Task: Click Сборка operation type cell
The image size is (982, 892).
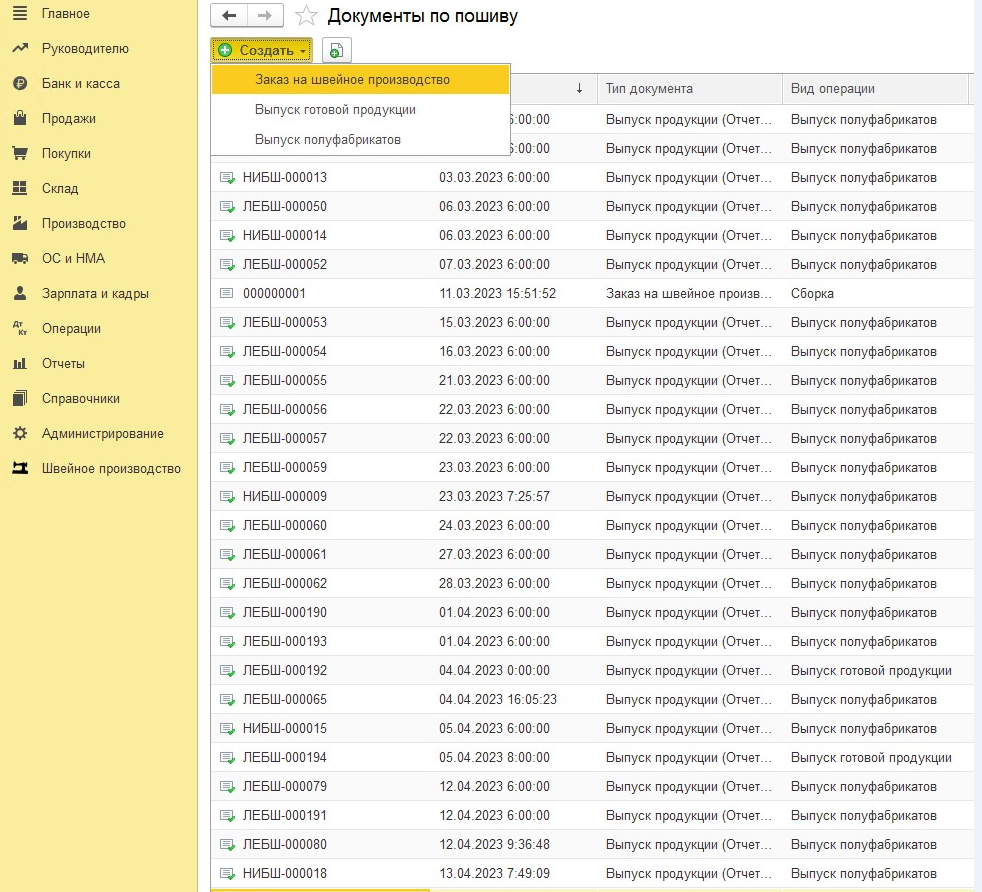Action: point(812,293)
